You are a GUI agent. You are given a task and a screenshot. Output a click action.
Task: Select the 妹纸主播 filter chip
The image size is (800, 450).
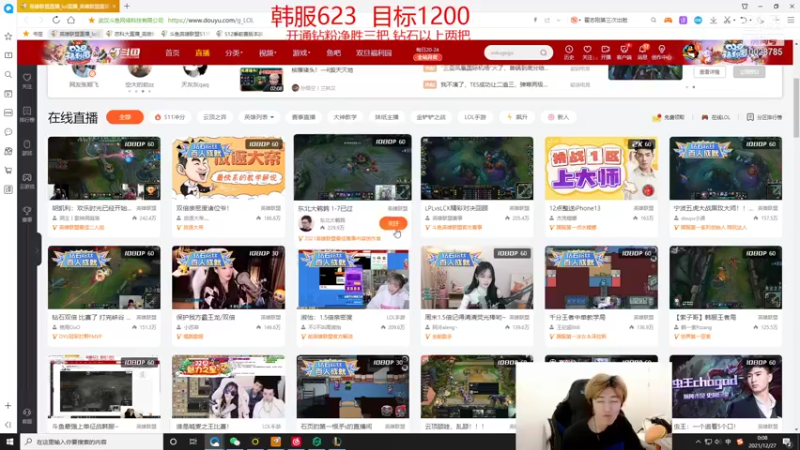pyautogui.click(x=386, y=117)
